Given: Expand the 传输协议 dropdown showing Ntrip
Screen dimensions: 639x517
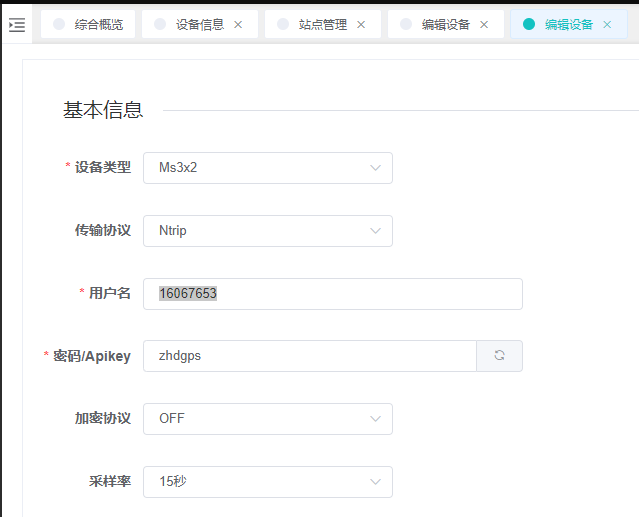Looking at the screenshot, I should coord(267,231).
